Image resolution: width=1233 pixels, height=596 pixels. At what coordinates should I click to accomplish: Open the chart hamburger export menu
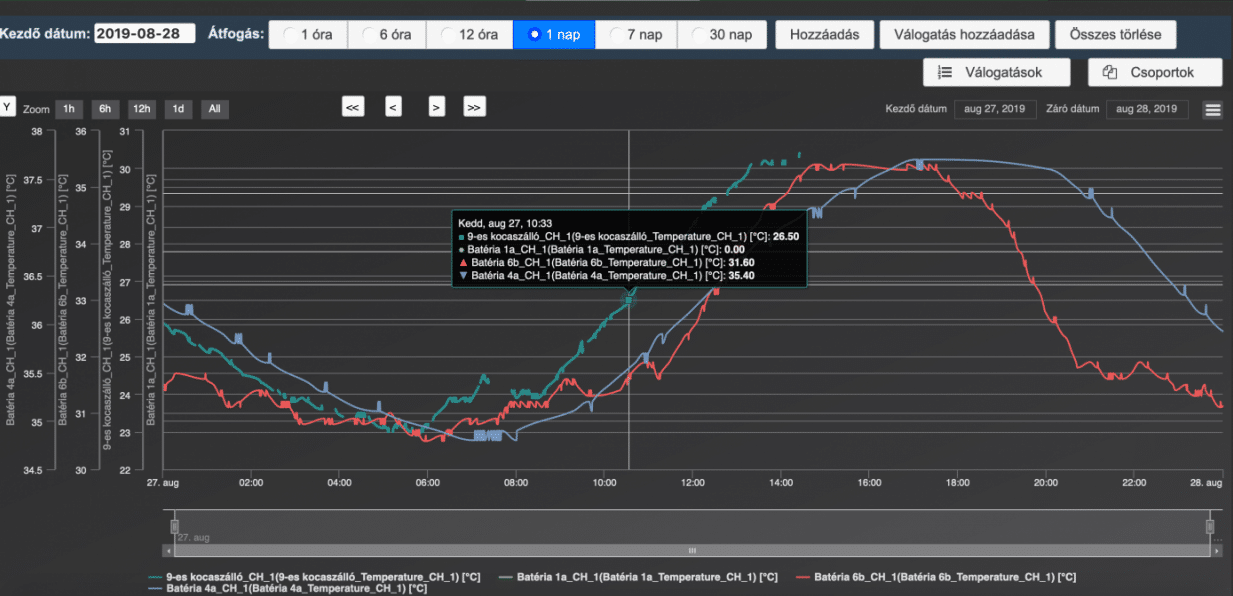(1213, 110)
